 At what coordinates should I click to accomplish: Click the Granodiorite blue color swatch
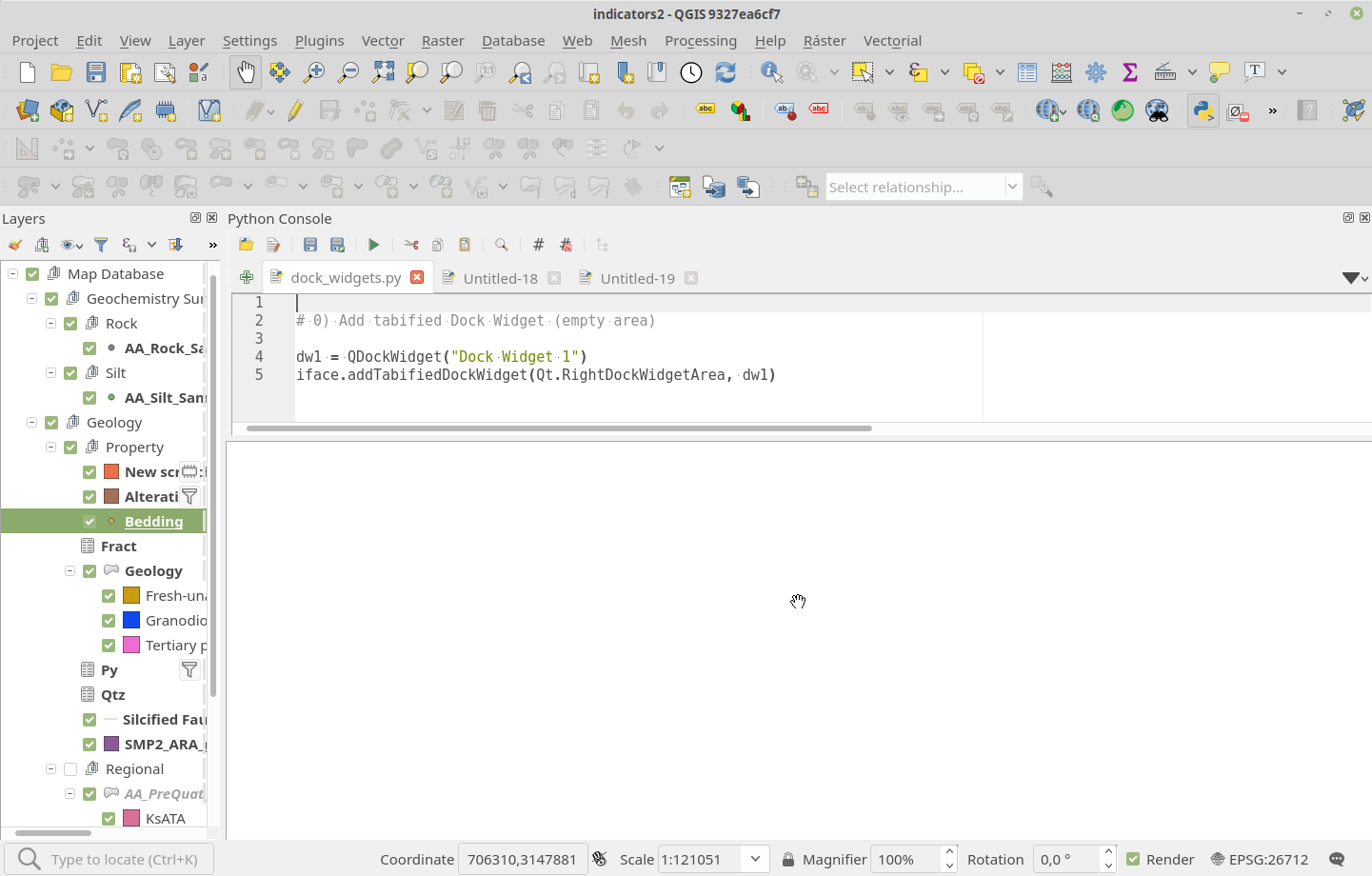(x=131, y=621)
